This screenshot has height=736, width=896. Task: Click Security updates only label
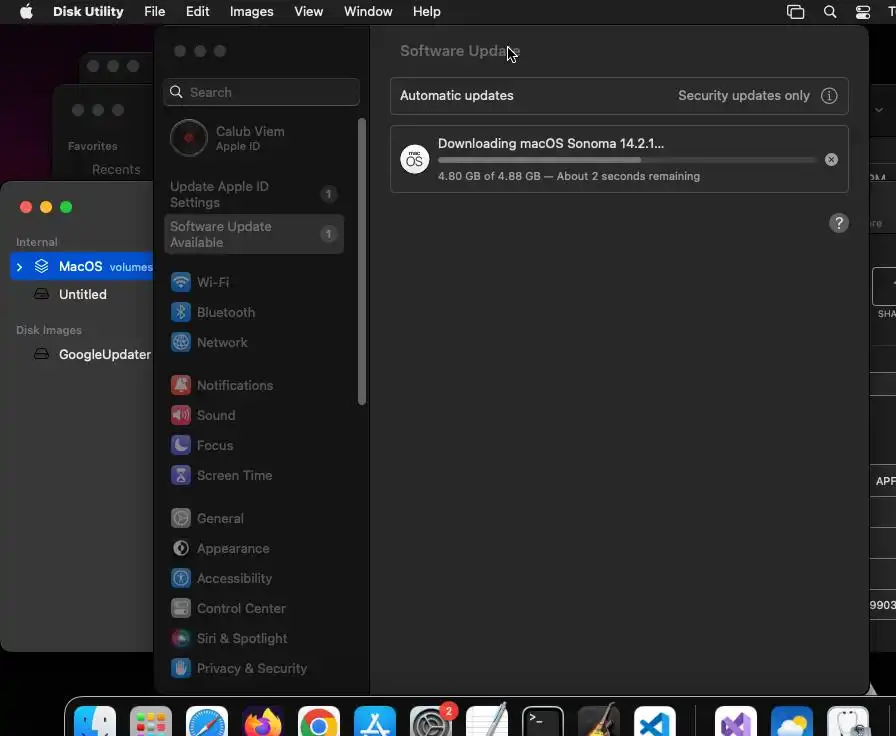point(744,95)
